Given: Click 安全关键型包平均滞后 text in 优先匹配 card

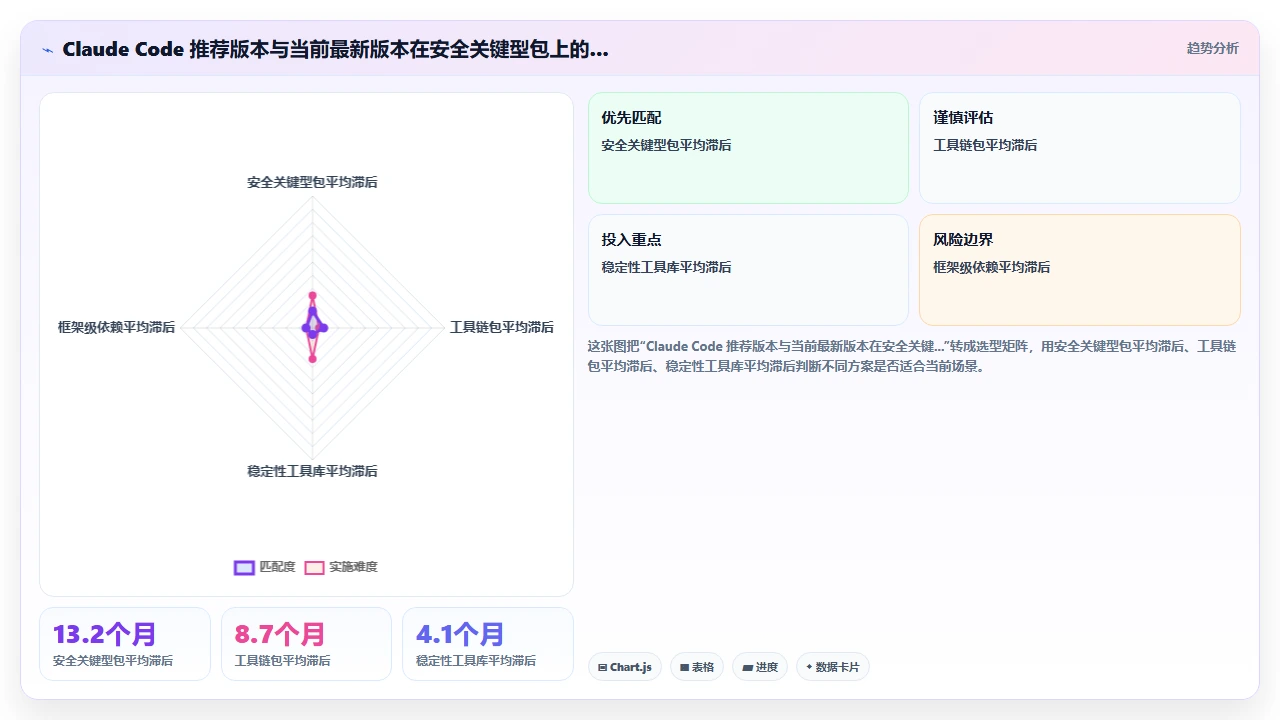Looking at the screenshot, I should click(x=666, y=145).
